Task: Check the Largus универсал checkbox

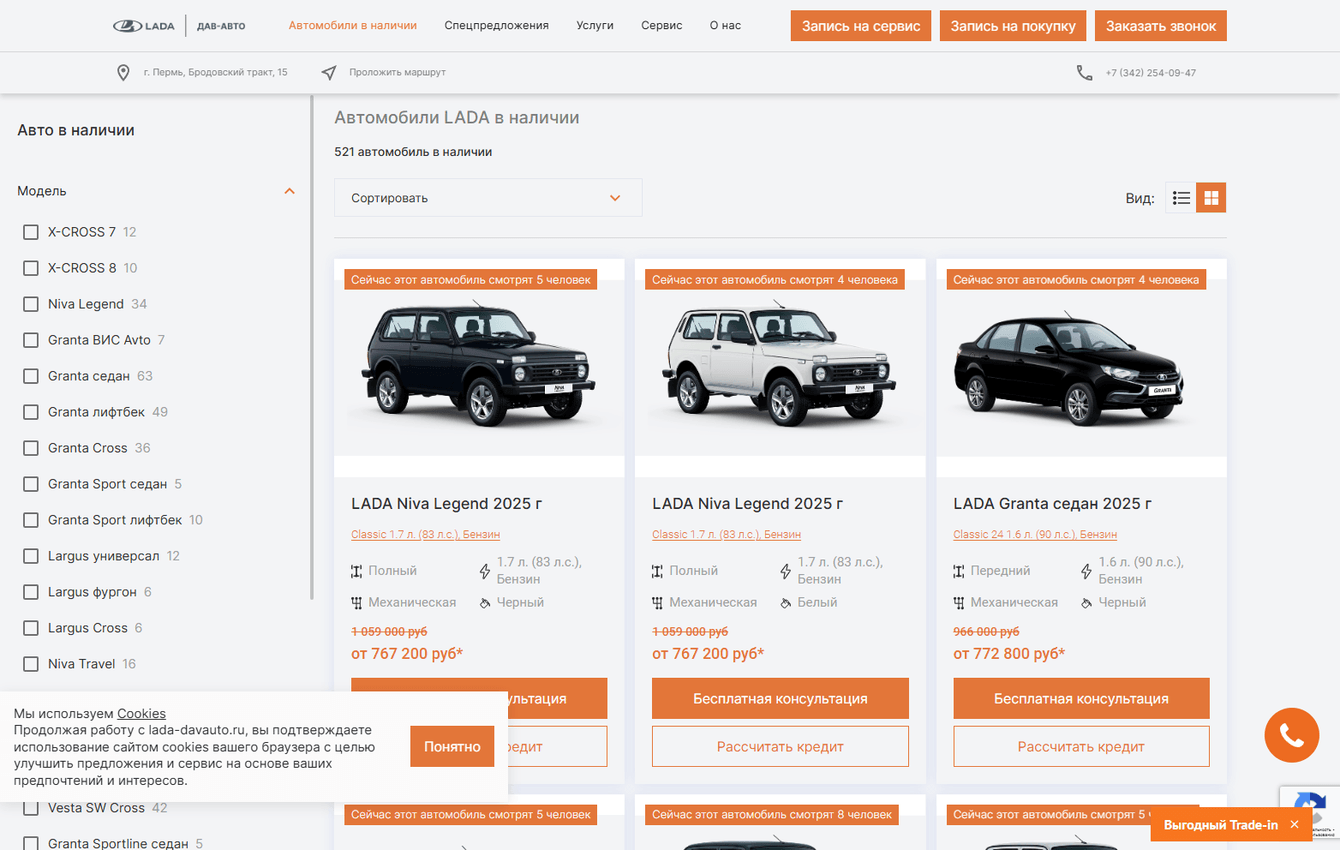Action: coord(31,556)
